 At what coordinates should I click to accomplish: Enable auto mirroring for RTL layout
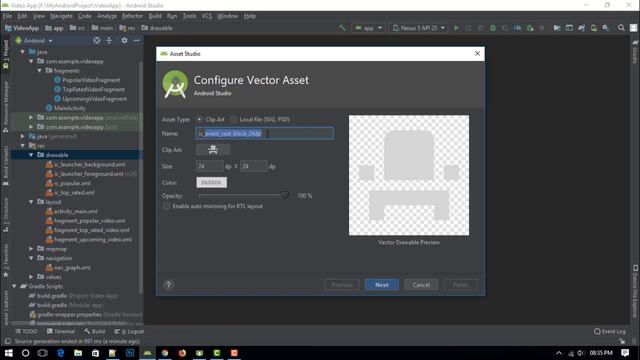click(x=166, y=206)
